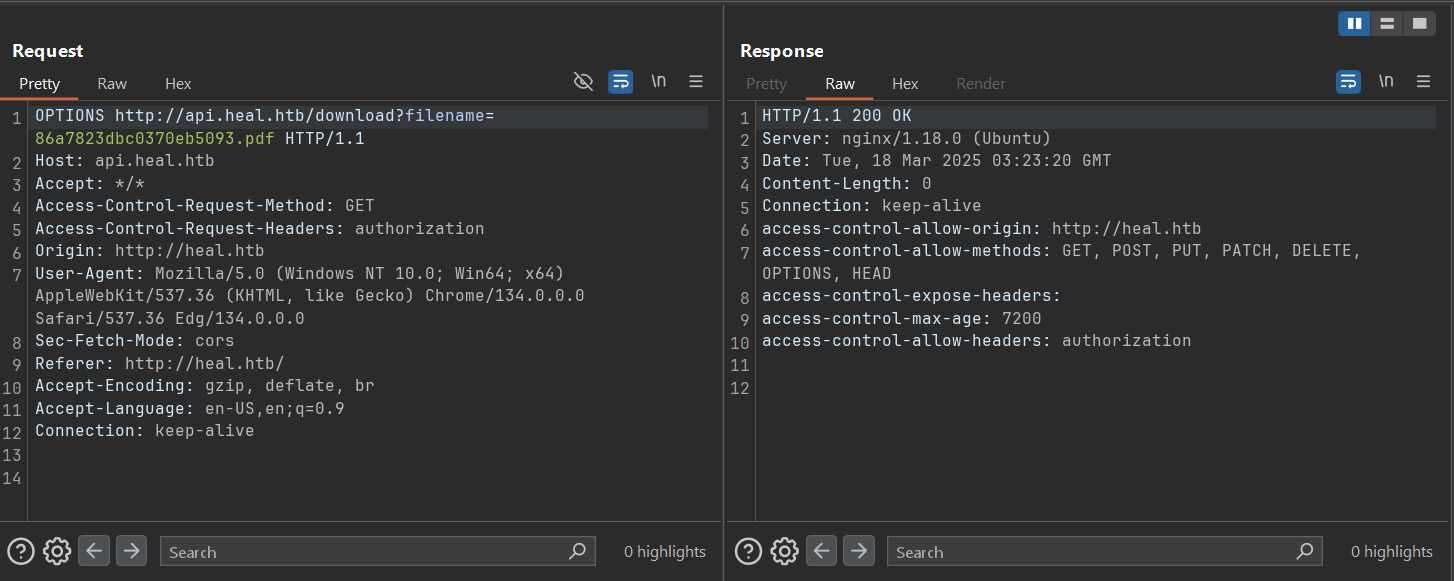Click the "Server: nginx/1.18.0 (Ubuntu)" response line
1454x581 pixels.
click(x=907, y=139)
